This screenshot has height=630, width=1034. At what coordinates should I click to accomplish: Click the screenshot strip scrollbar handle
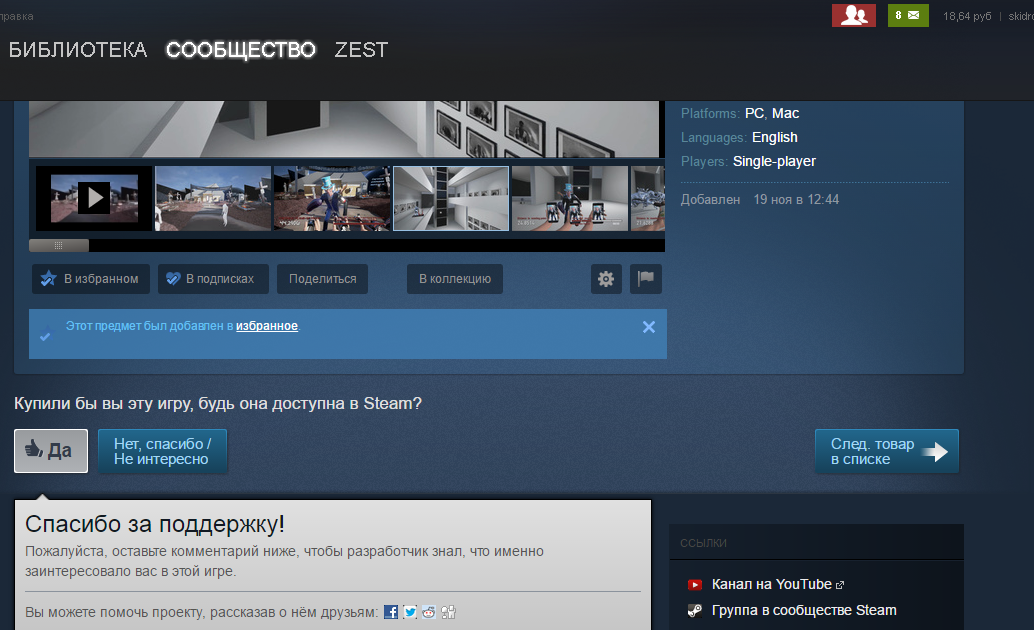click(x=59, y=245)
